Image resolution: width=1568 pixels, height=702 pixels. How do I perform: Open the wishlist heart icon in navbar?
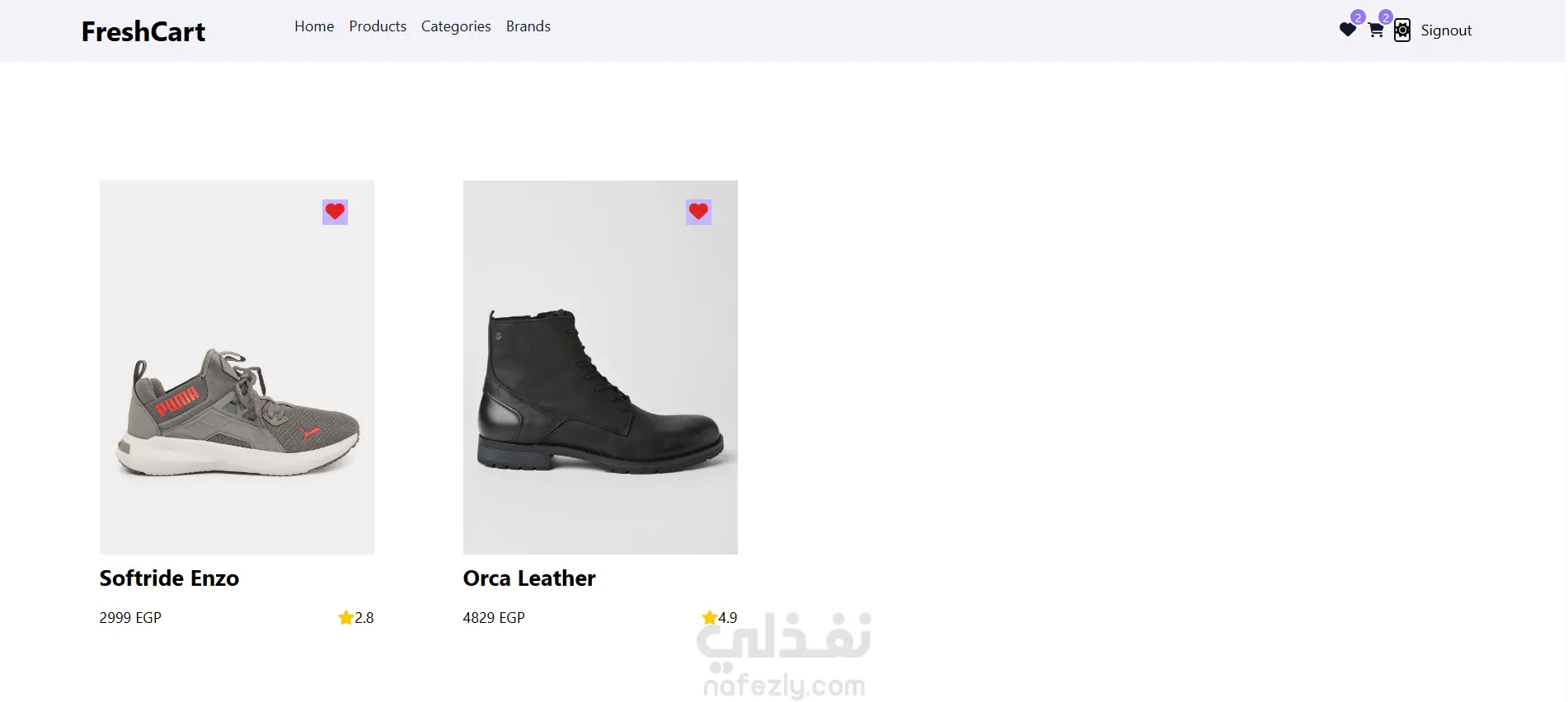[1347, 30]
